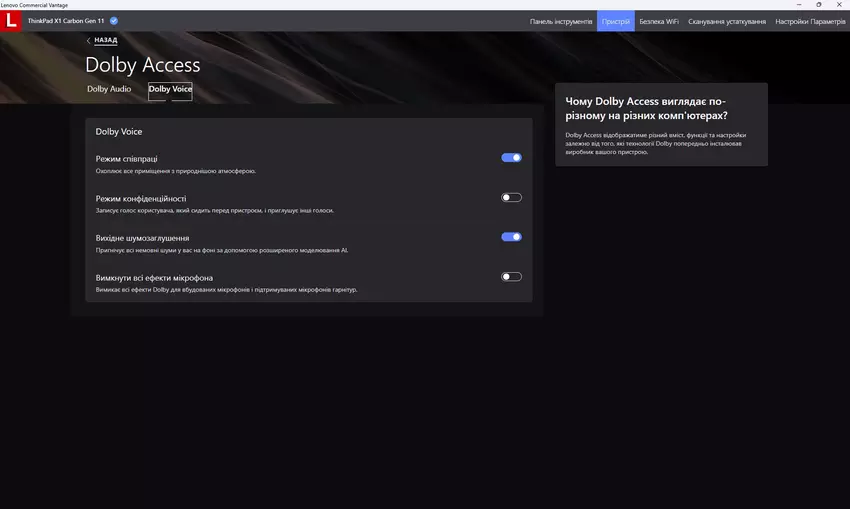850x509 pixels.
Task: Click the ThinkPad X1 Carbon Gen 11 device name
Action: (x=66, y=21)
